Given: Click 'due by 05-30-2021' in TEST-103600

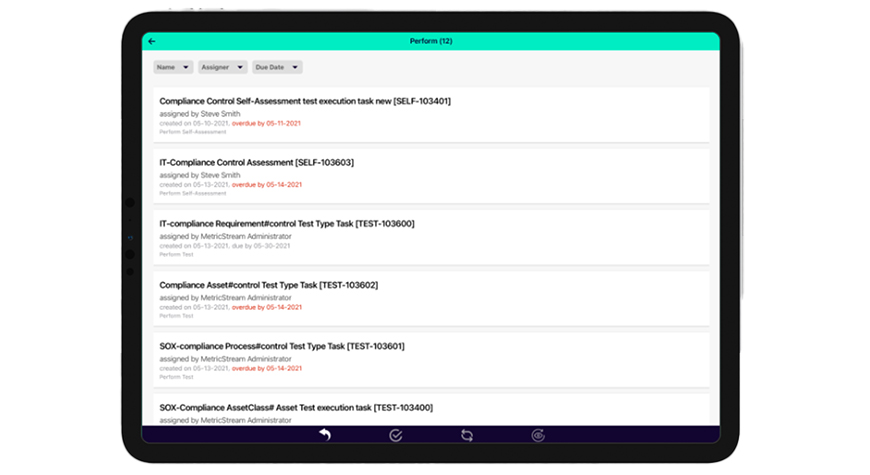Looking at the screenshot, I should (x=261, y=246).
